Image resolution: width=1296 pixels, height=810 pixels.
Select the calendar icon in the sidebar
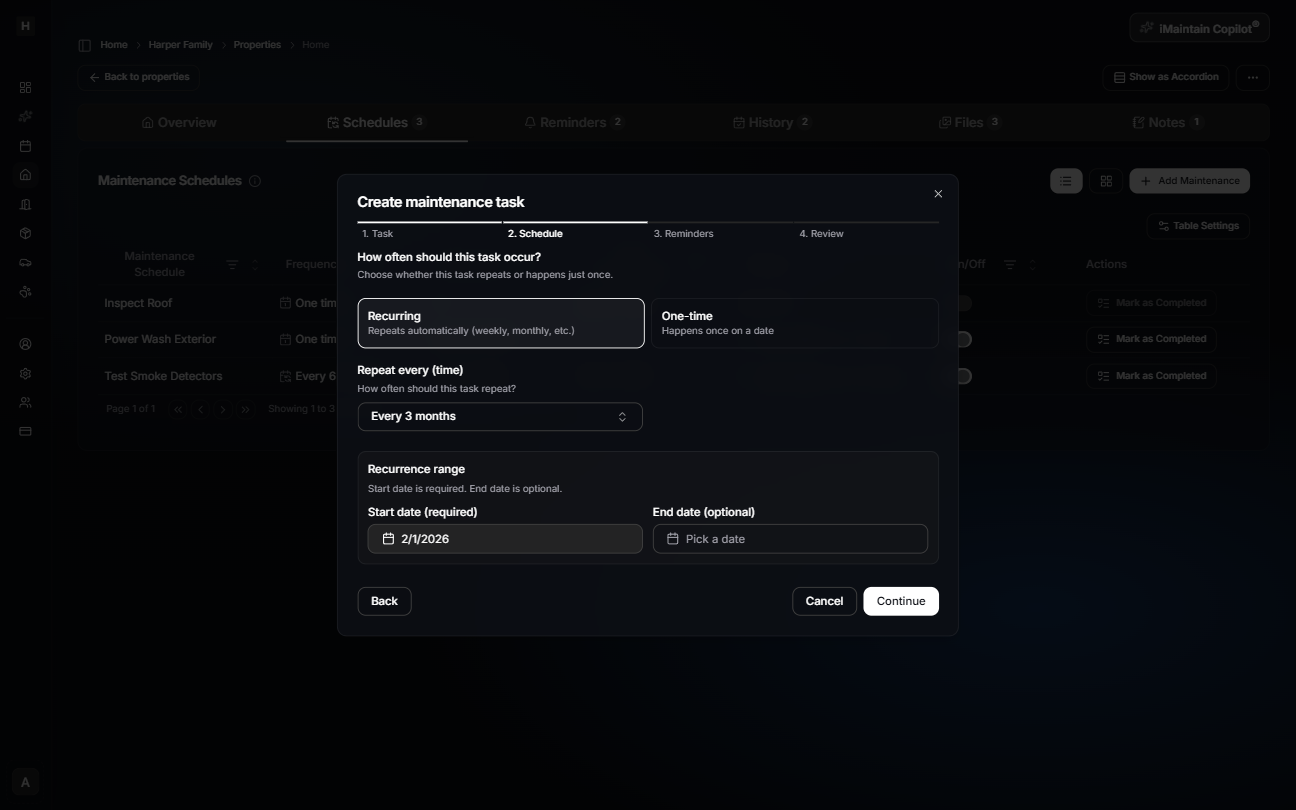tap(25, 146)
